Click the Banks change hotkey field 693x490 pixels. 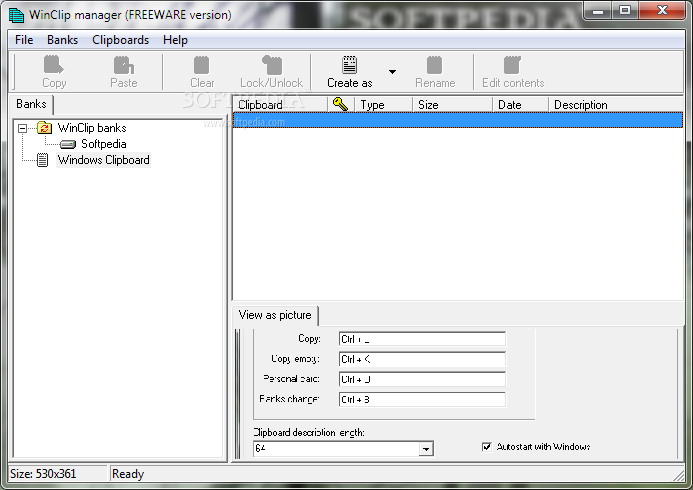422,399
